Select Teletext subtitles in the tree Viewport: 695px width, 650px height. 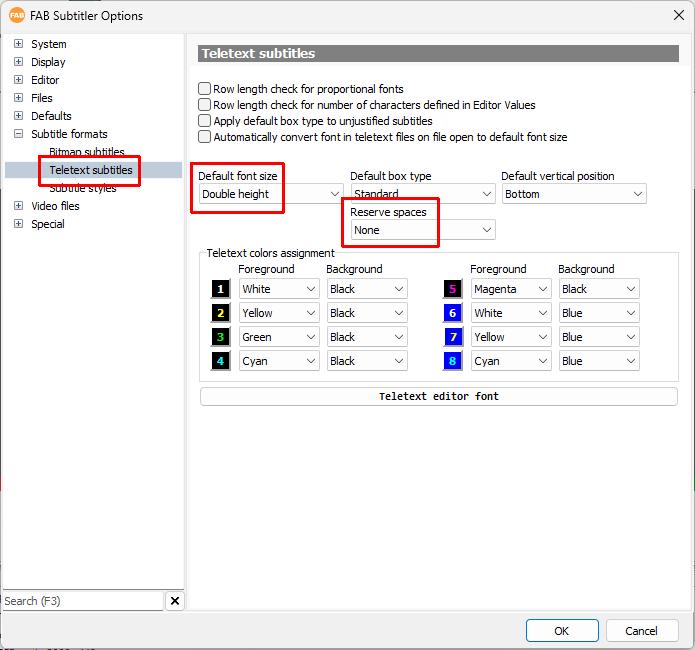coord(90,170)
